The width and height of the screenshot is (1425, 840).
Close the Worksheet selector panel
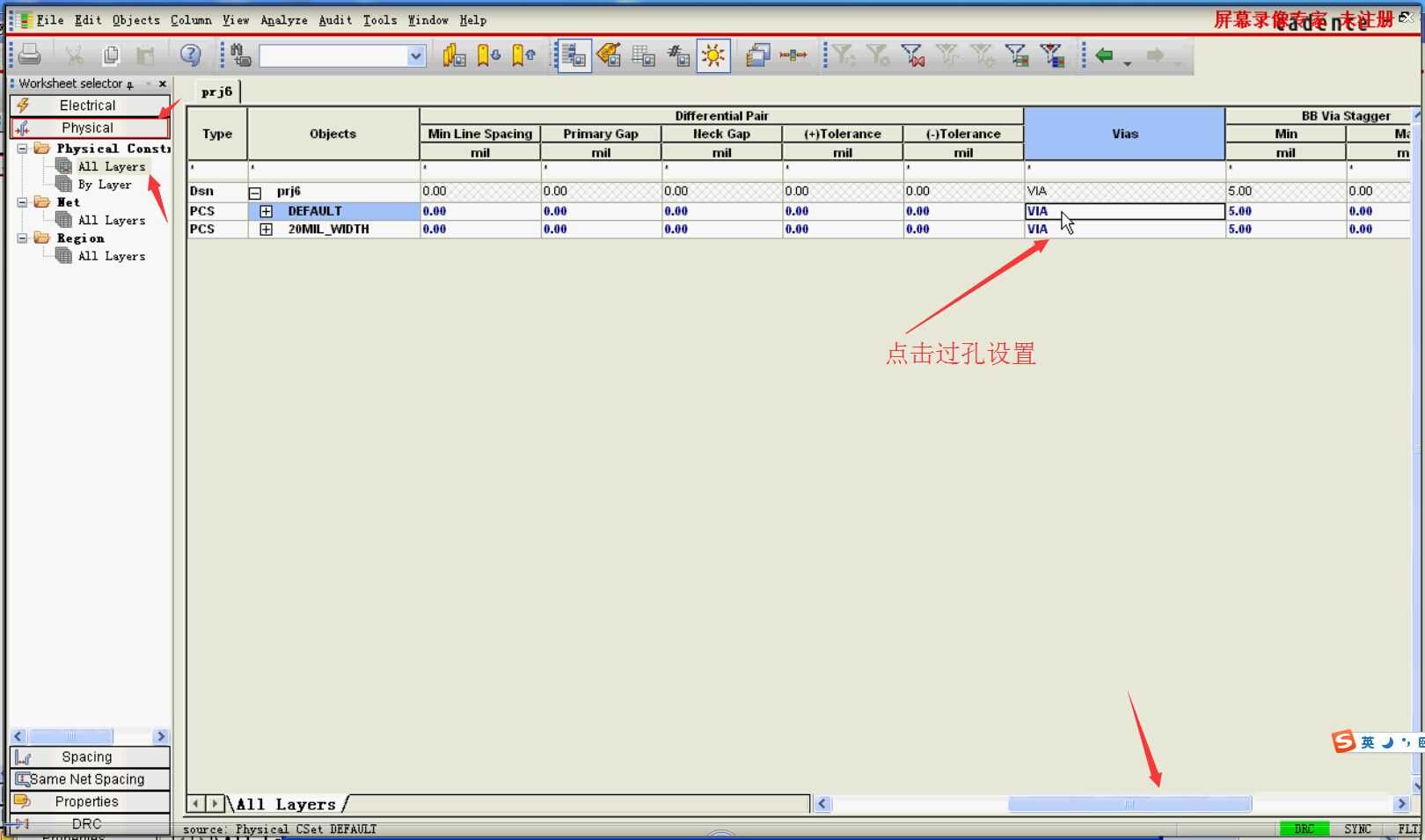(x=163, y=84)
